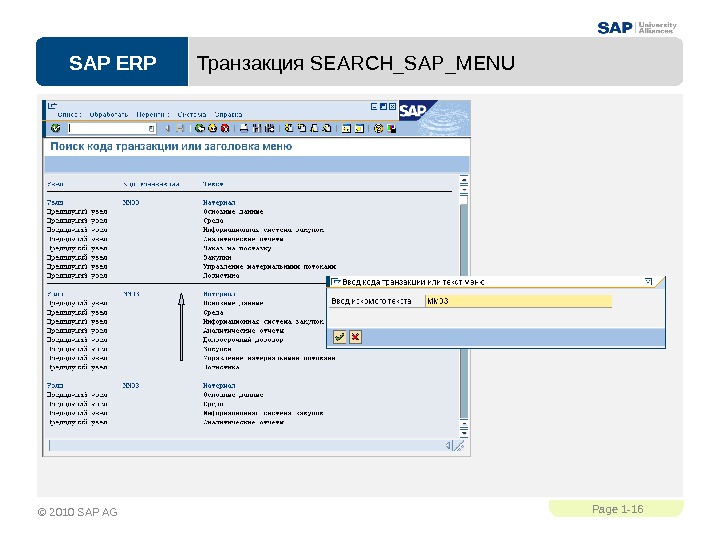Click the page-down button above scrollbar bottom arrow
The width and height of the screenshot is (720, 540).
pyautogui.click(x=464, y=425)
